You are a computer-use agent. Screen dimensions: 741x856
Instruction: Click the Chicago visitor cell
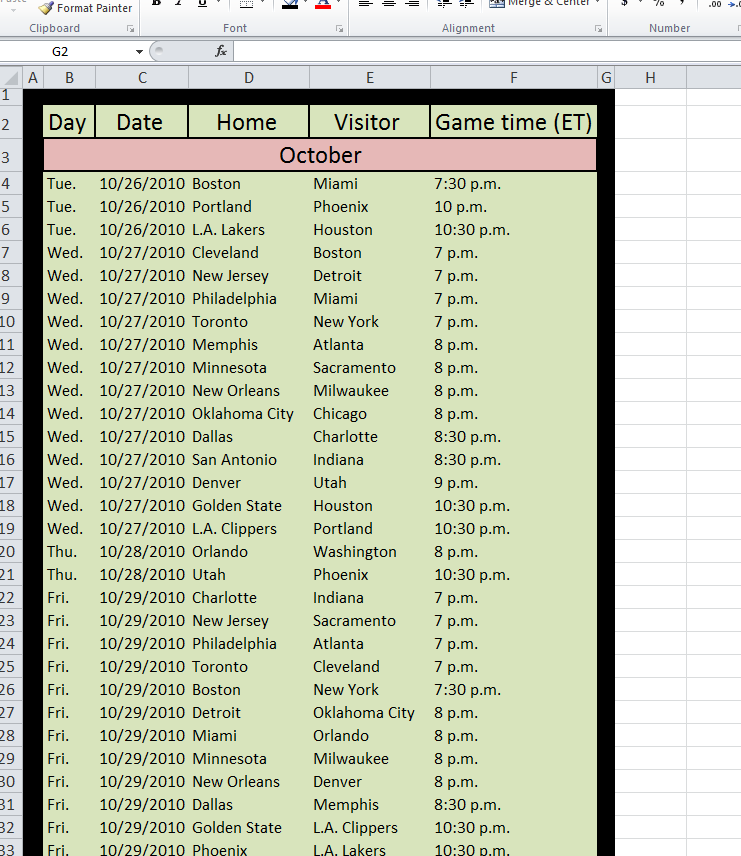[370, 414]
